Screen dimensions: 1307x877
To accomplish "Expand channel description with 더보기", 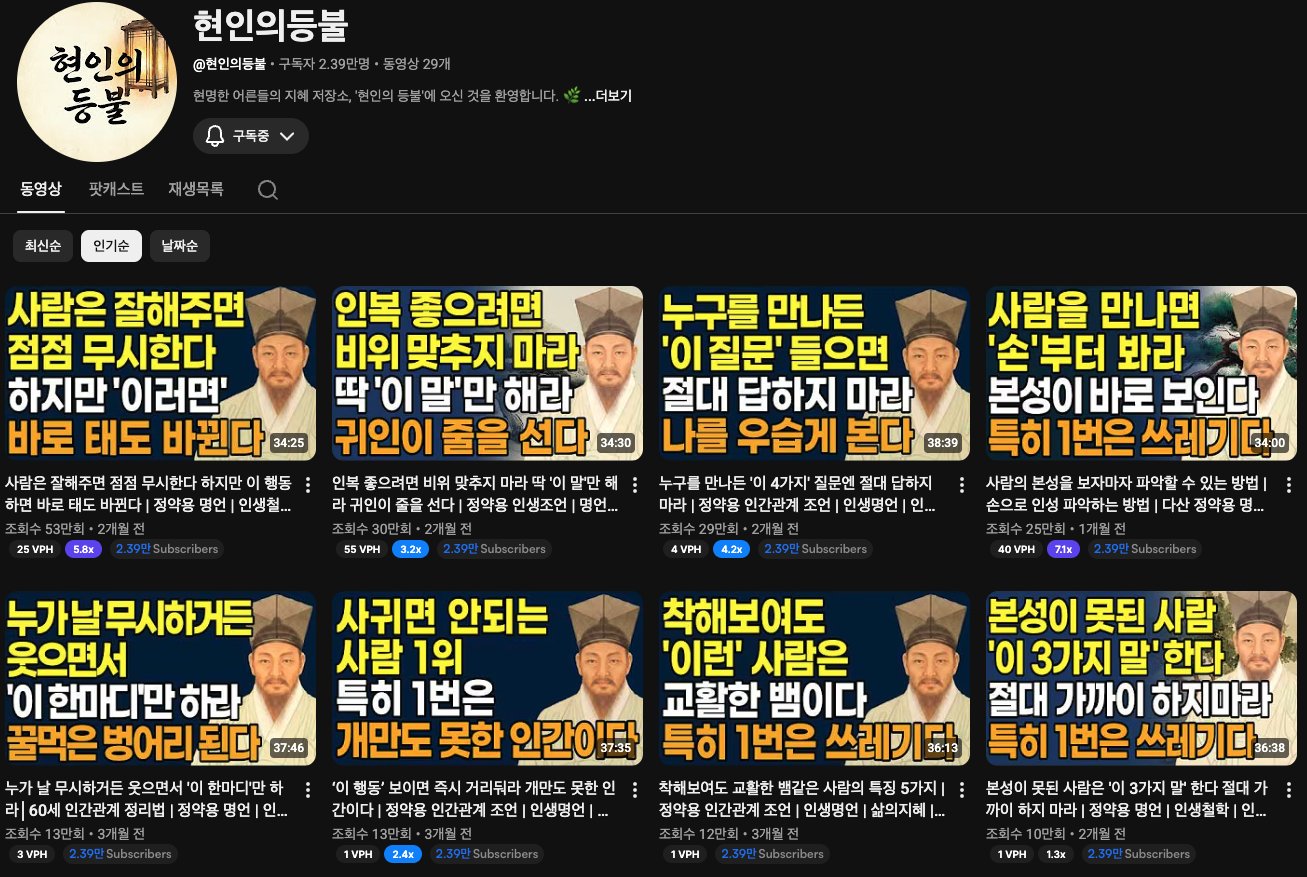I will tap(607, 96).
